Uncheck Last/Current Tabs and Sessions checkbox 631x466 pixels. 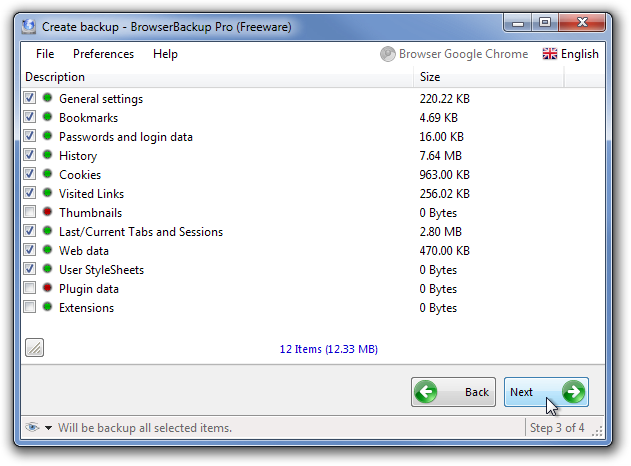[x=29, y=231]
